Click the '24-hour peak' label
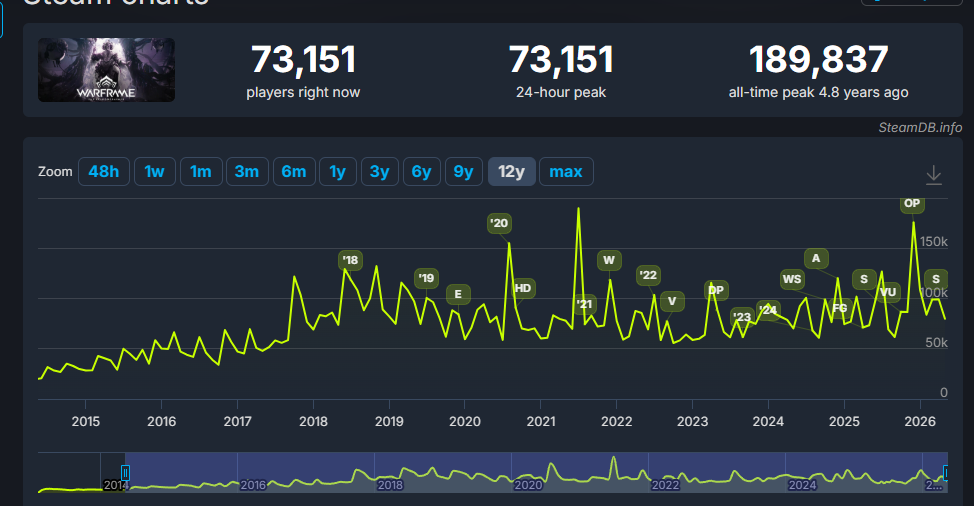This screenshot has height=506, width=974. tap(561, 93)
